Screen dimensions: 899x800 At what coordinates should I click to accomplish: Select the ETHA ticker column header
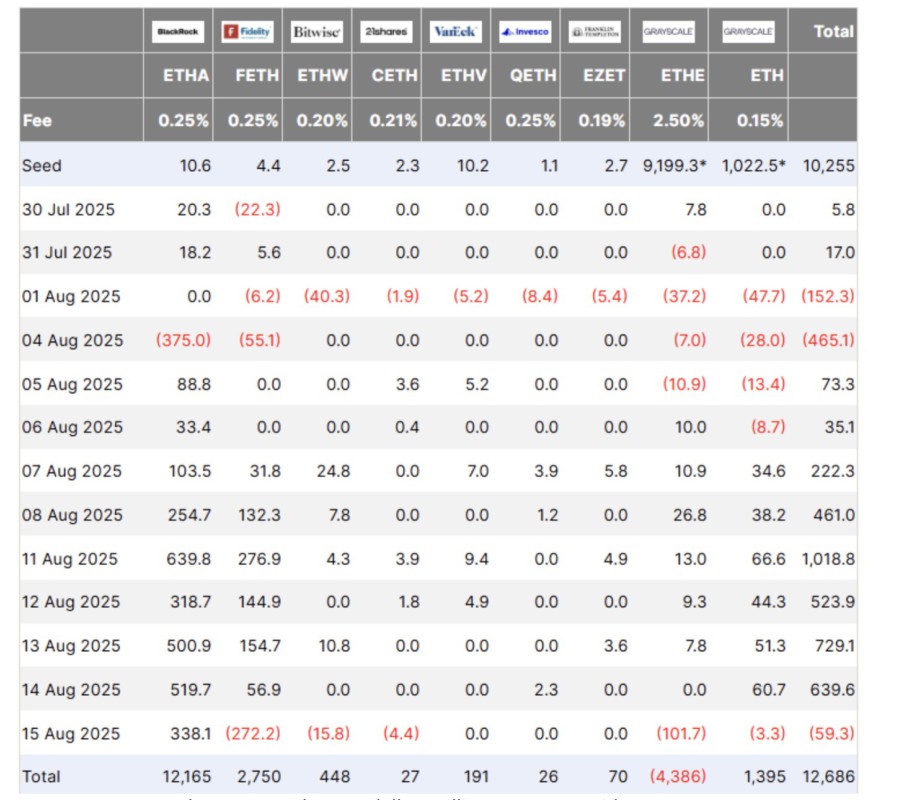(186, 76)
